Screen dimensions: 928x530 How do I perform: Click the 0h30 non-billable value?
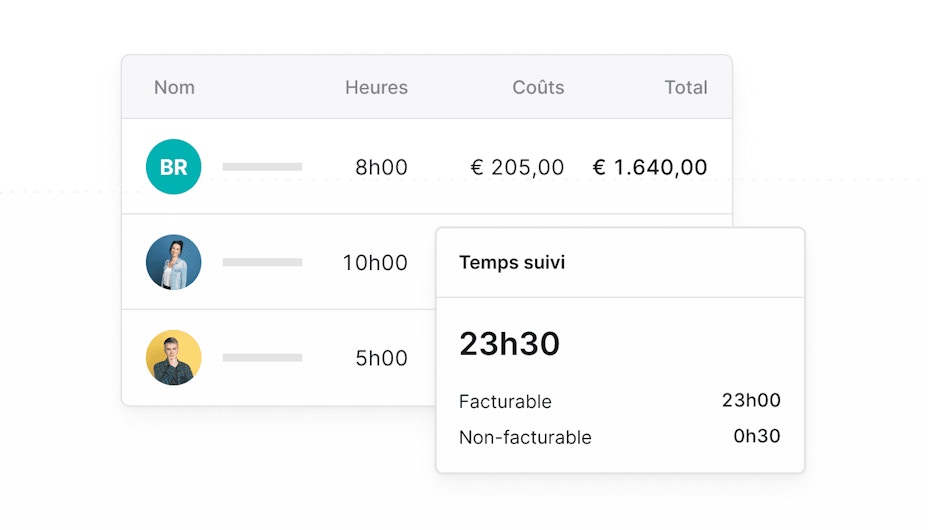[x=757, y=436]
